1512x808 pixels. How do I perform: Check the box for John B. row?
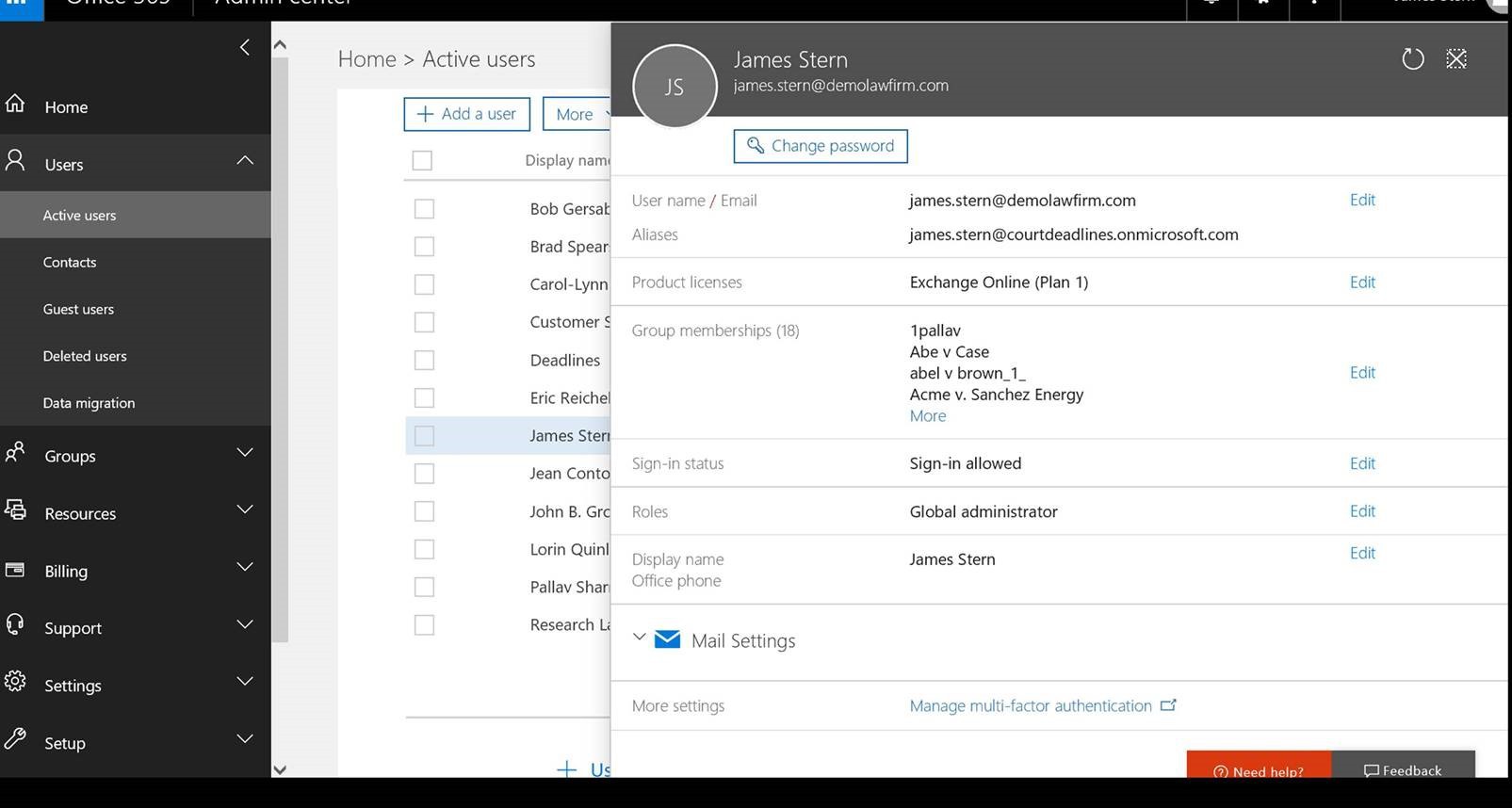pyautogui.click(x=424, y=510)
